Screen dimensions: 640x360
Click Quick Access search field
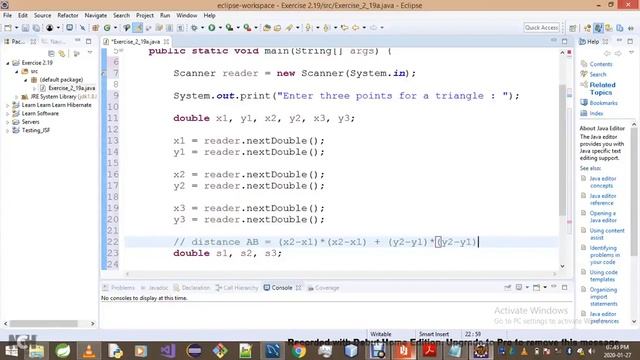click(542, 28)
